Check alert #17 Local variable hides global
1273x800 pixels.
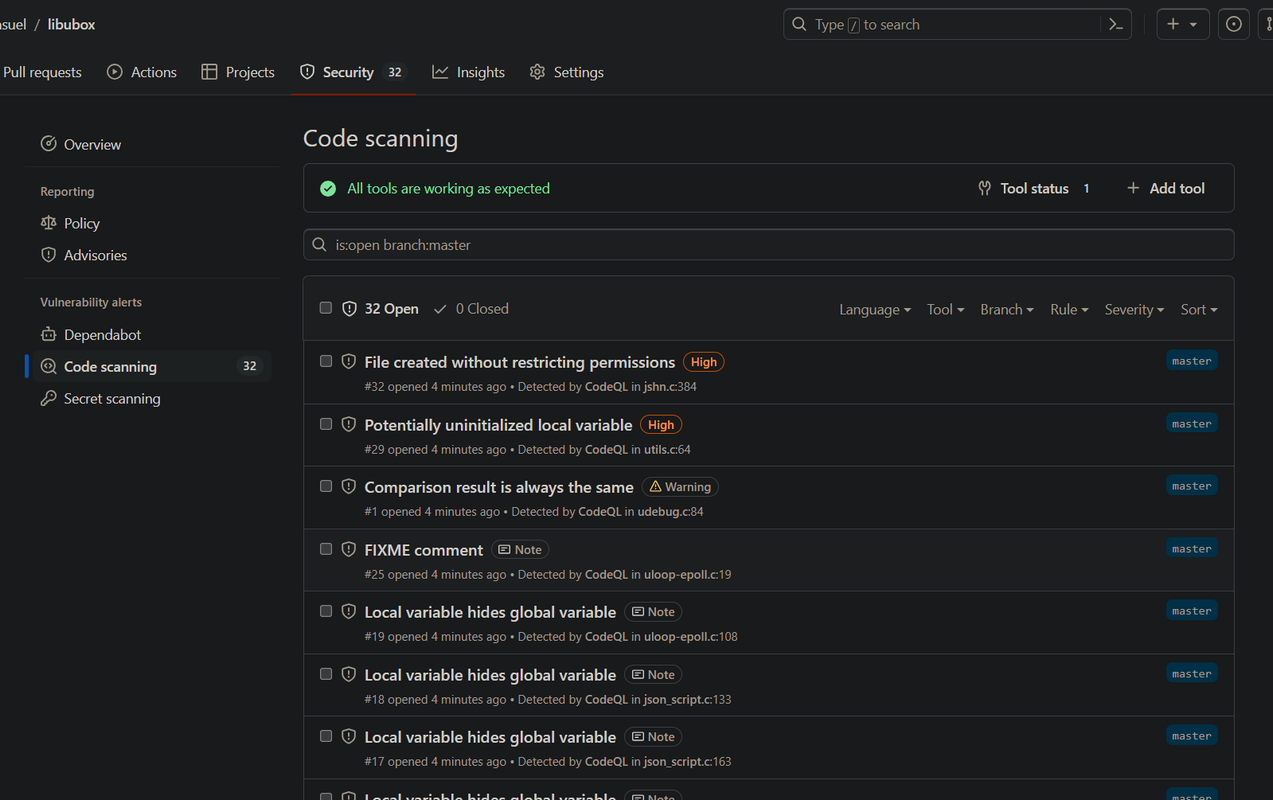point(326,736)
